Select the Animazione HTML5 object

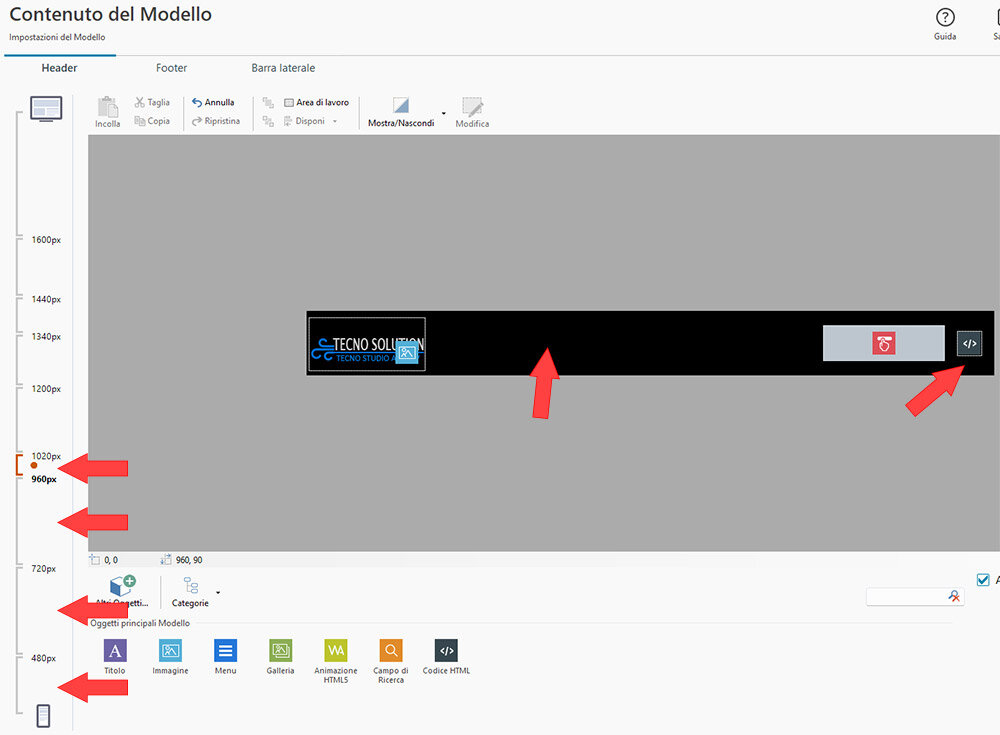click(336, 652)
